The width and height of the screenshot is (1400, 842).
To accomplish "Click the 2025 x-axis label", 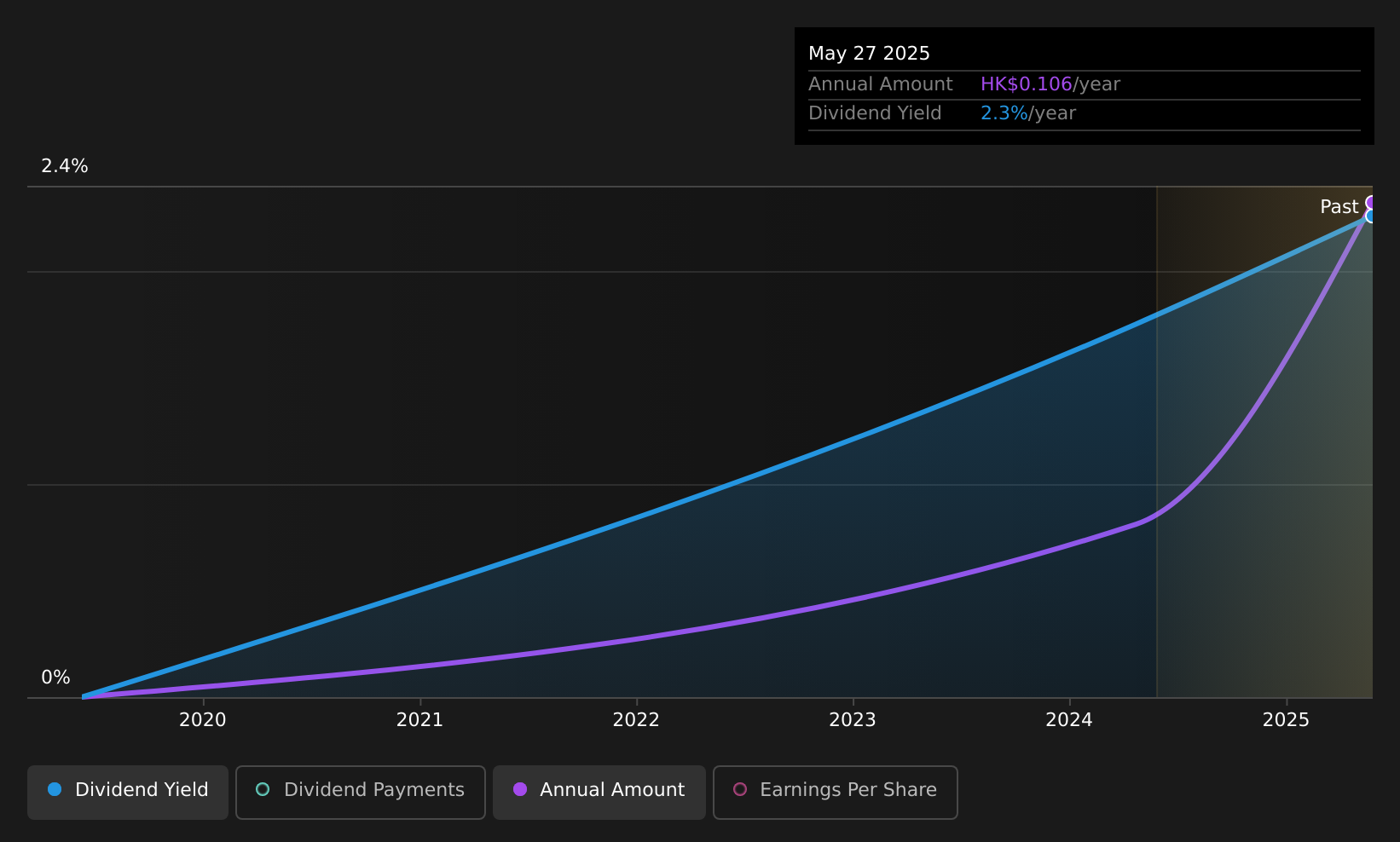I will 1286,720.
